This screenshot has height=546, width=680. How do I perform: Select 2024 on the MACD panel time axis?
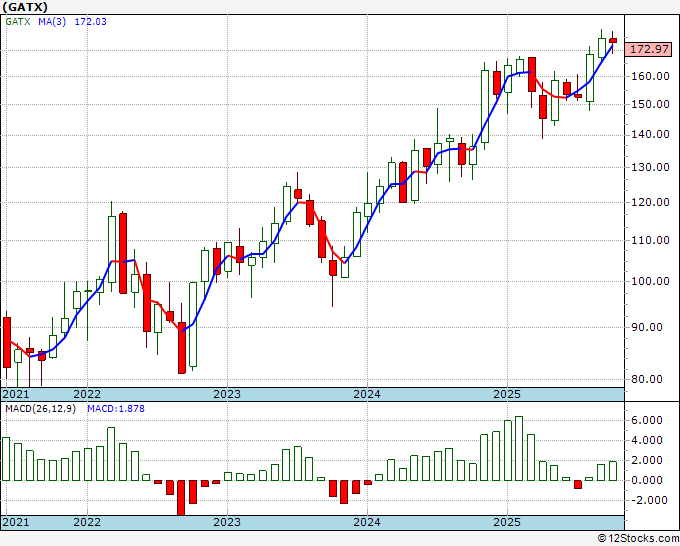[x=367, y=522]
